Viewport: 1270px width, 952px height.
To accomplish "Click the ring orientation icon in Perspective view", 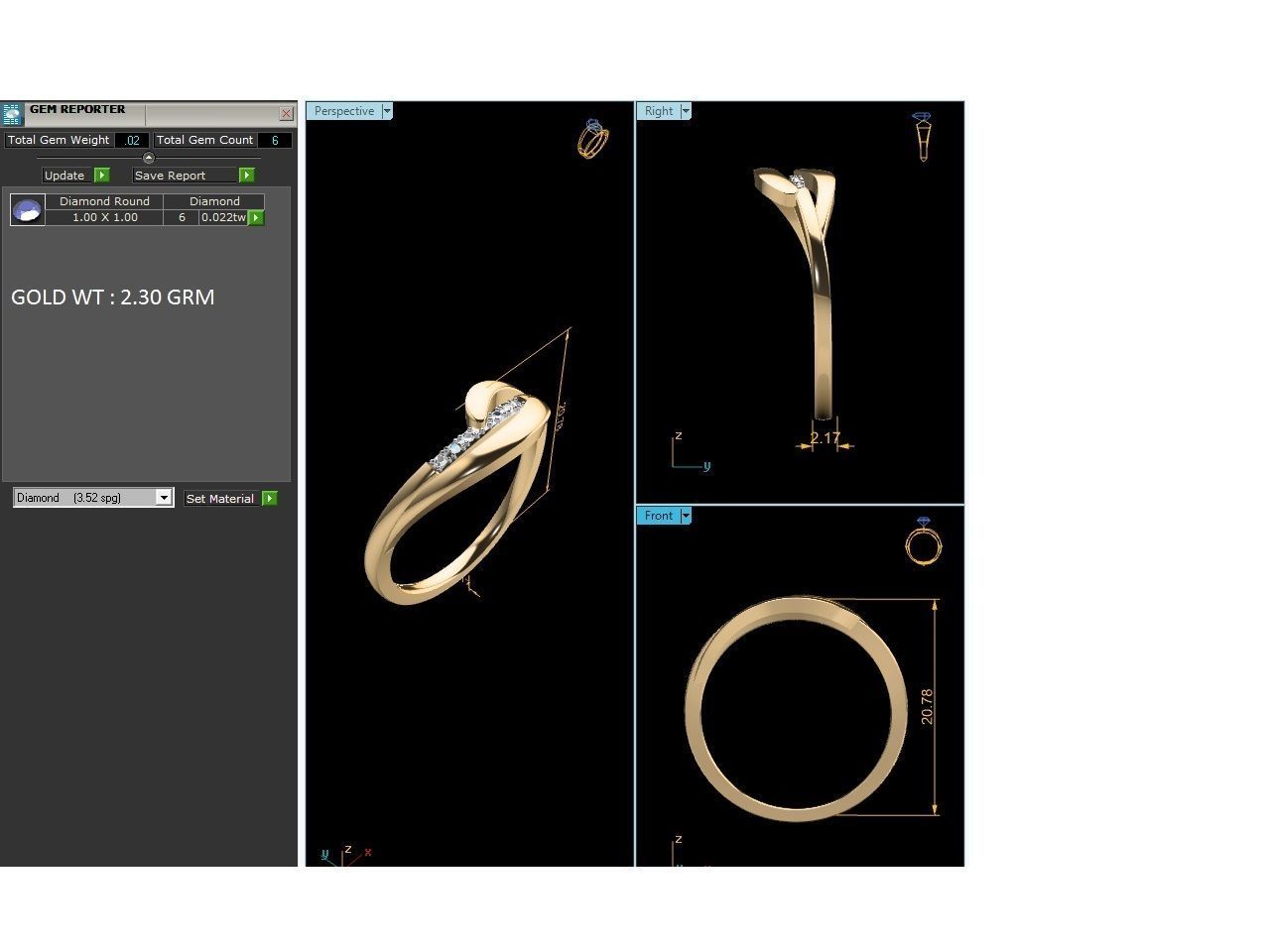I will pos(592,139).
